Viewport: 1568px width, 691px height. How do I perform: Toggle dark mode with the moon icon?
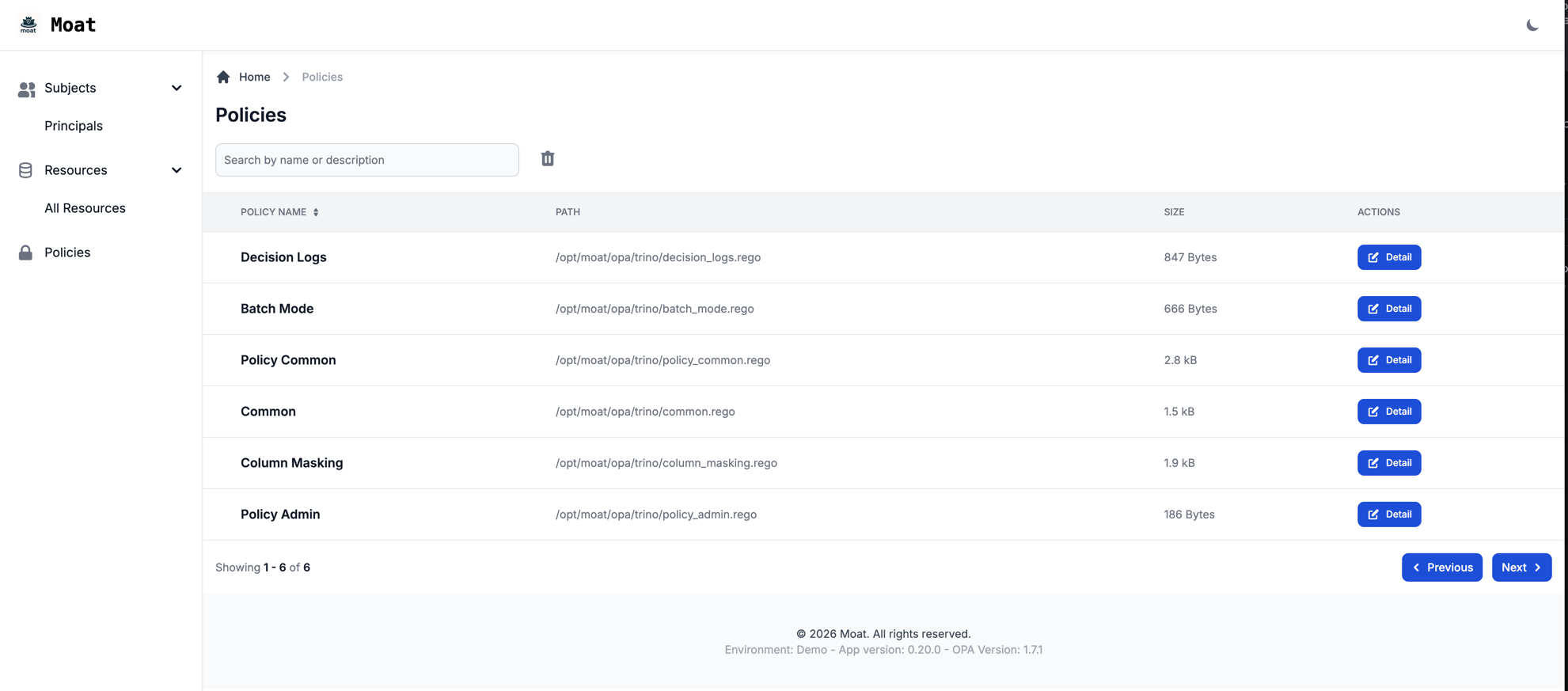pos(1532,25)
